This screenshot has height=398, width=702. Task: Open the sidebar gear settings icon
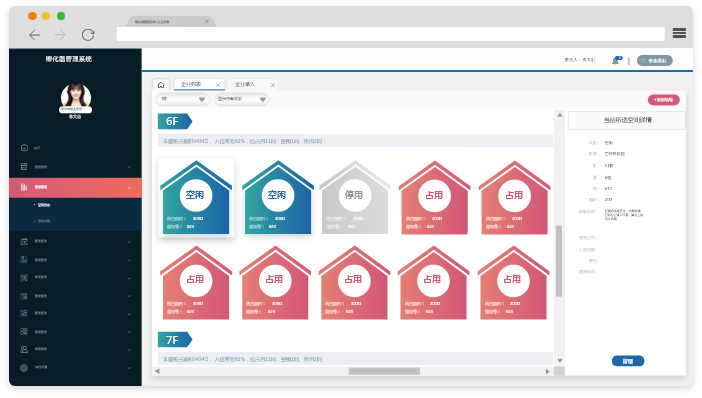tap(24, 368)
